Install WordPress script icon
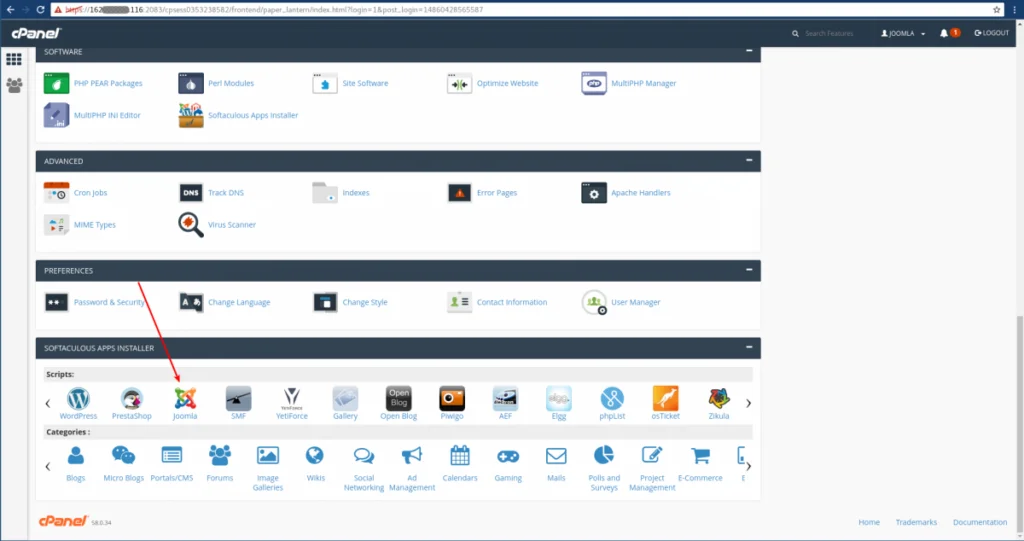 point(78,399)
